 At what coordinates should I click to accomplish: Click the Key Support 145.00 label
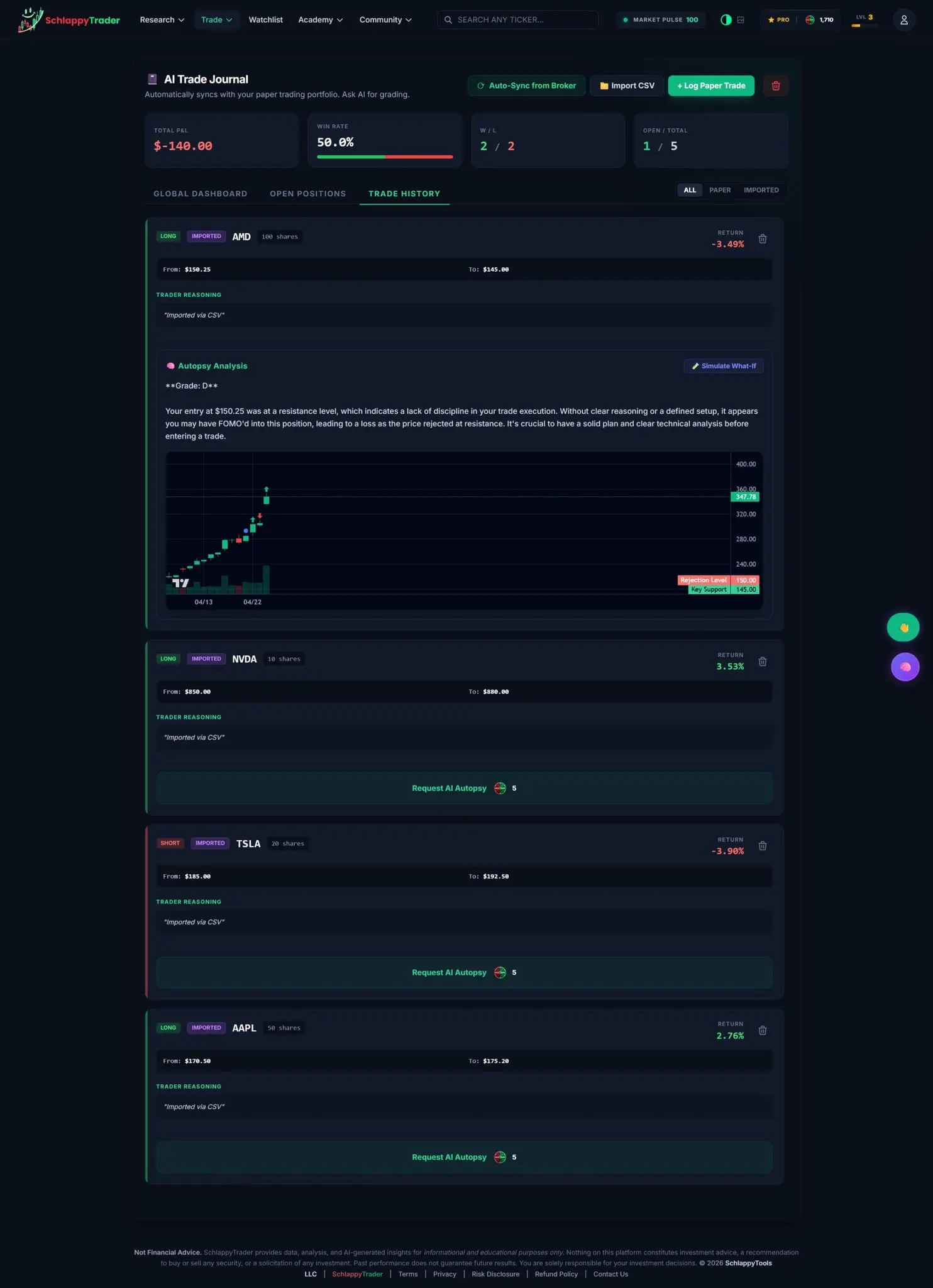tap(724, 590)
